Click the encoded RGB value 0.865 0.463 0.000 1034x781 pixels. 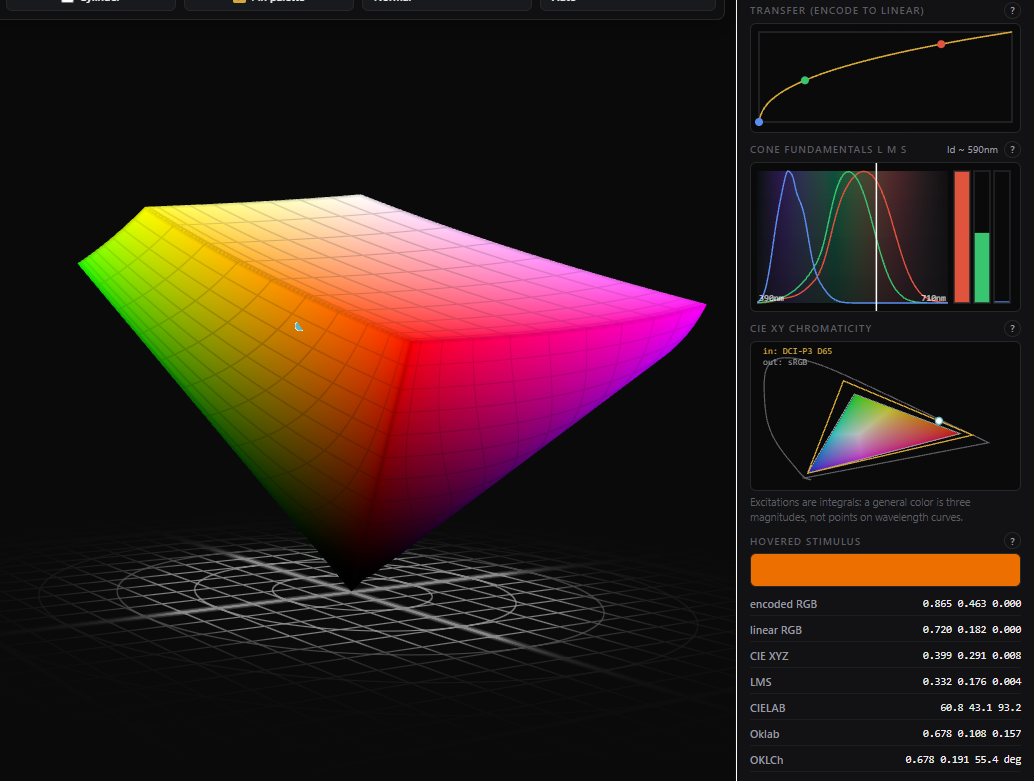971,604
